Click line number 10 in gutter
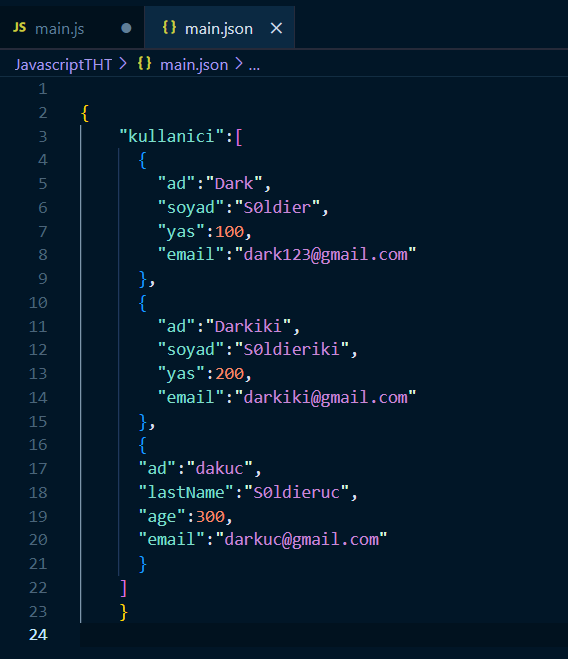568x659 pixels. coord(38,303)
